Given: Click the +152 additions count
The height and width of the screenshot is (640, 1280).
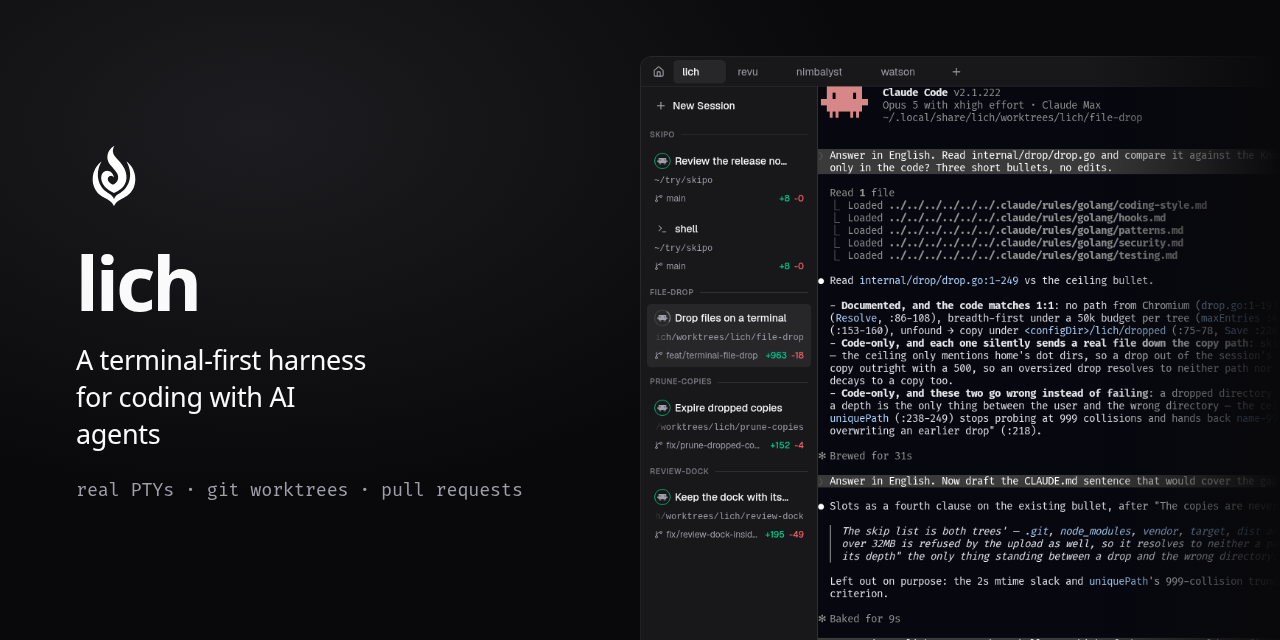Looking at the screenshot, I should (780, 445).
